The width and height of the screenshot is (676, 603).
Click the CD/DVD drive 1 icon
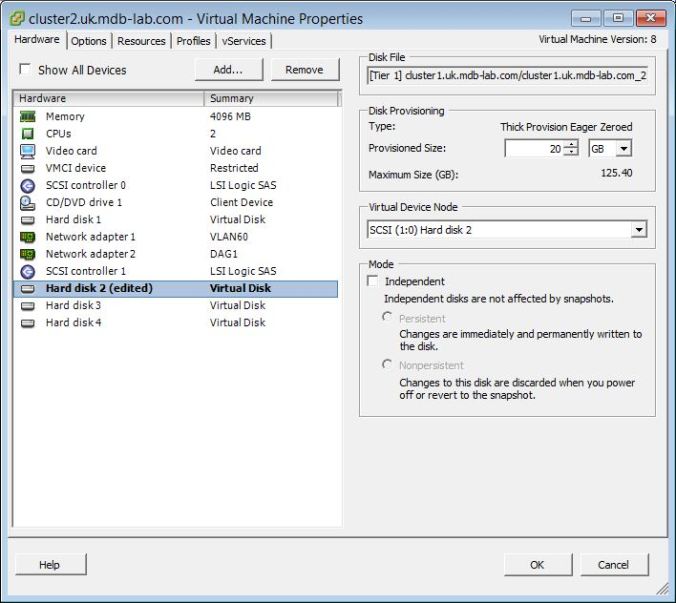(x=27, y=202)
